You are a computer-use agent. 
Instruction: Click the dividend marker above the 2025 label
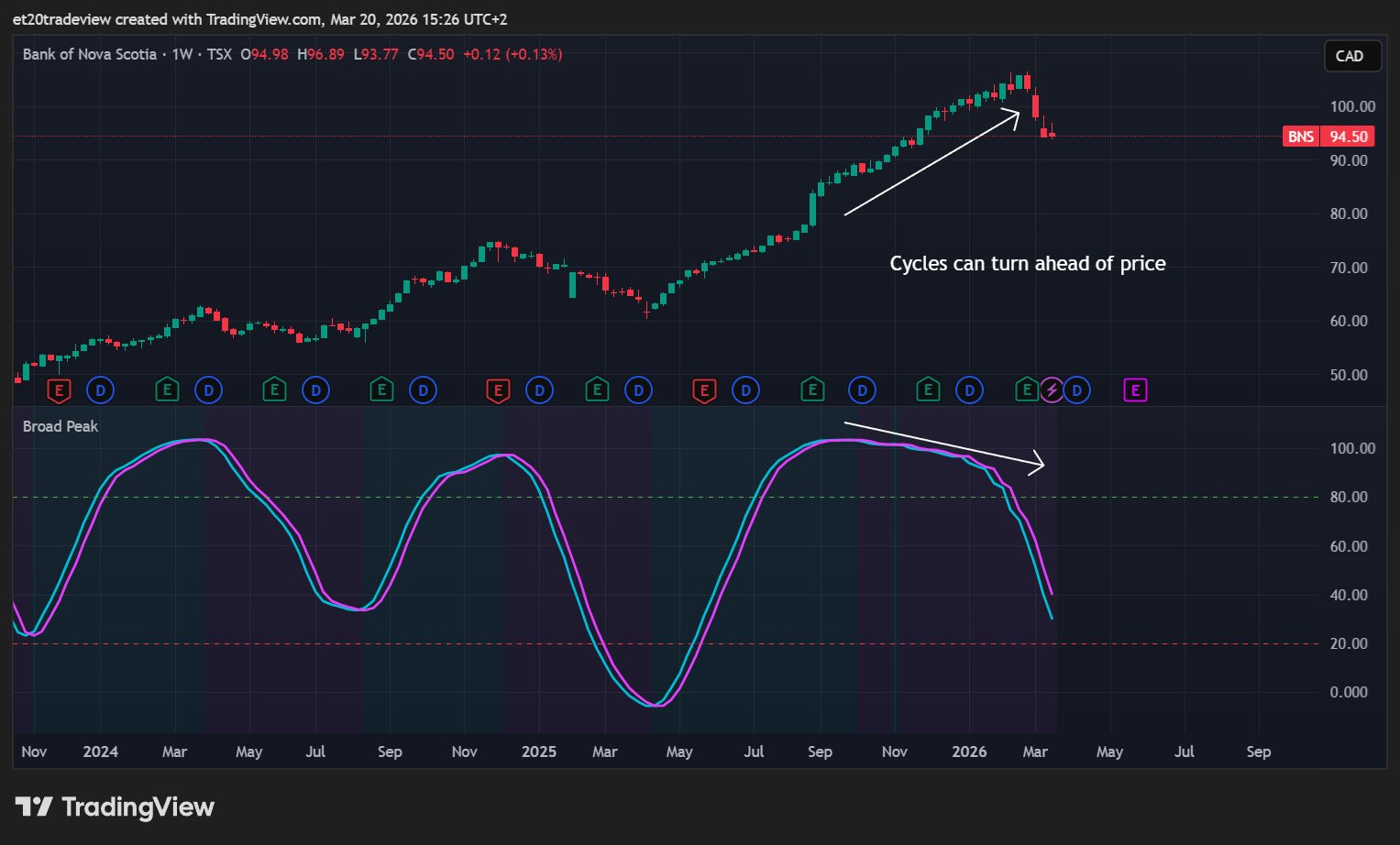pyautogui.click(x=540, y=390)
